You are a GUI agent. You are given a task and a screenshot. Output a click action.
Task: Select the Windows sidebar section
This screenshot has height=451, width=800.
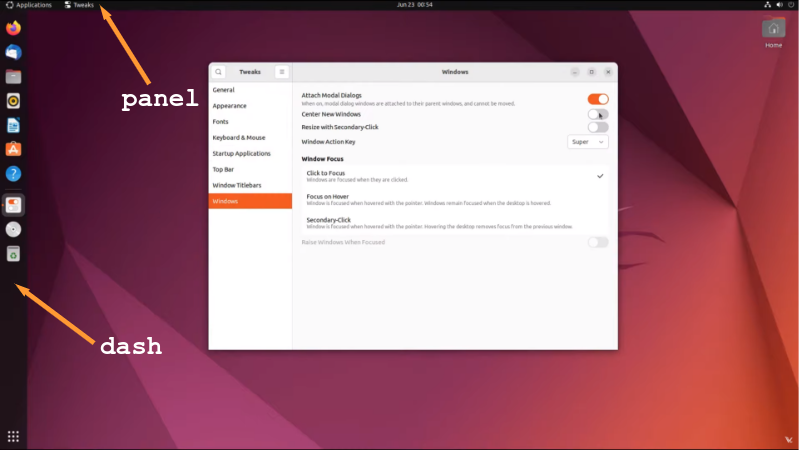[x=250, y=201]
